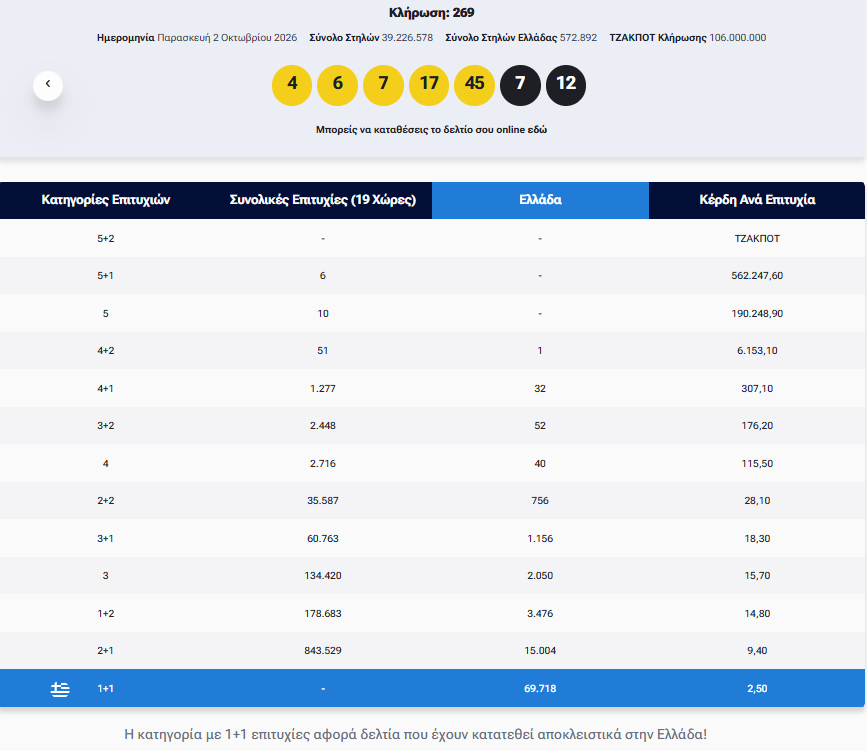The width and height of the screenshot is (867, 751).
Task: Click the Συνολικές Επιτυχίες (19 Χώρες) header
Action: point(323,200)
